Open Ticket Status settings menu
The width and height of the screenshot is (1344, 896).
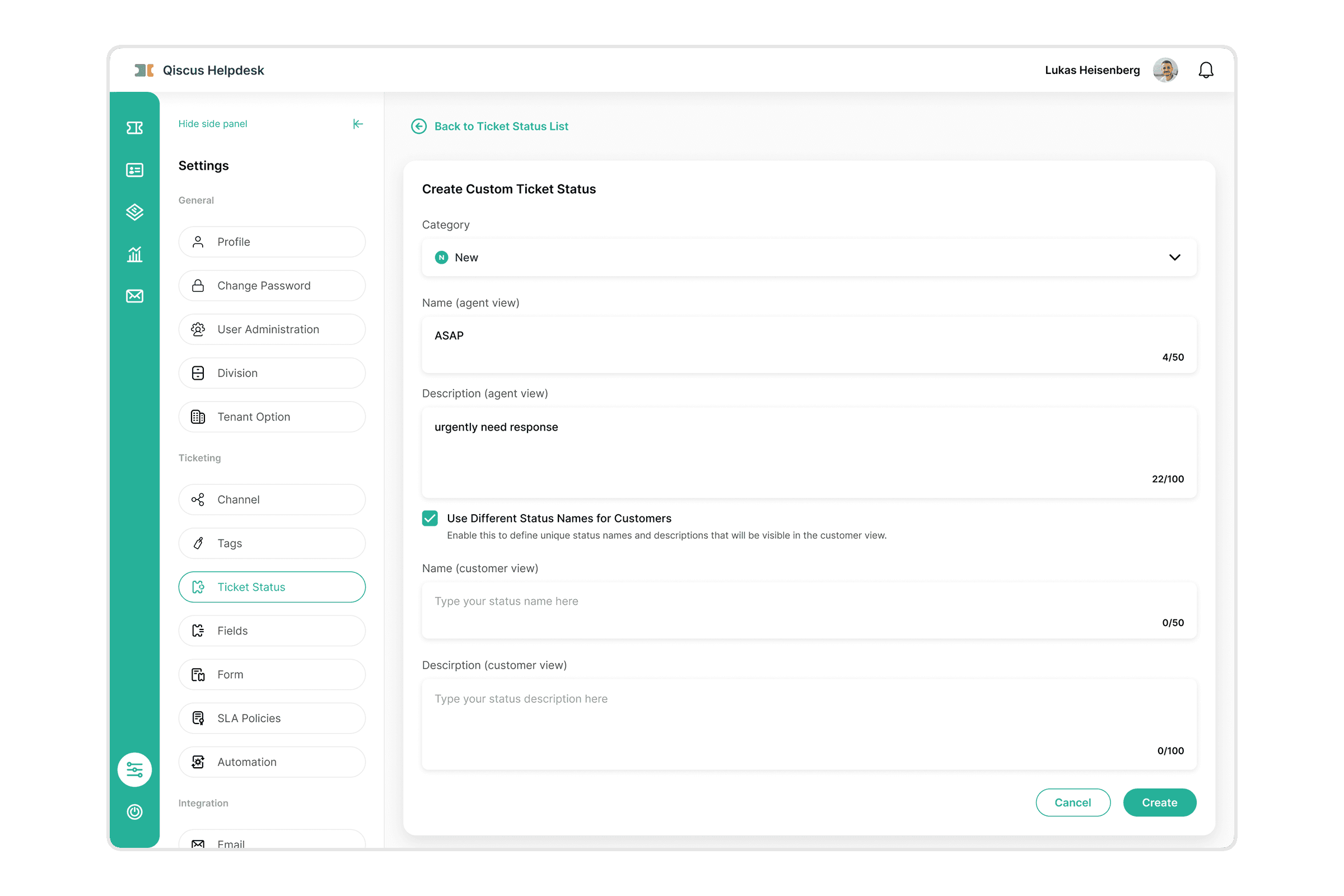272,587
